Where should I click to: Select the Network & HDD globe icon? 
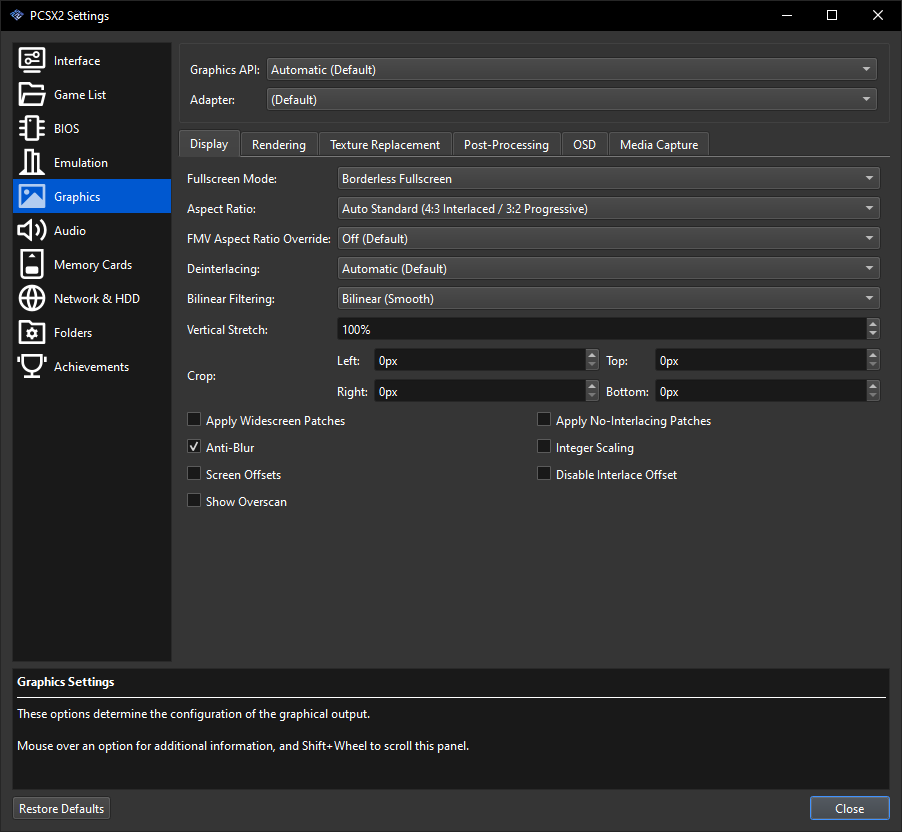pyautogui.click(x=32, y=298)
